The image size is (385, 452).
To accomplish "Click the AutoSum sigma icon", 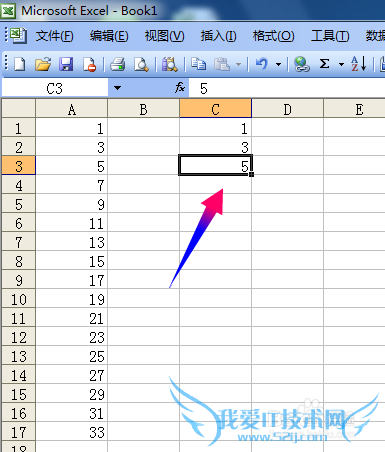I will (x=324, y=63).
